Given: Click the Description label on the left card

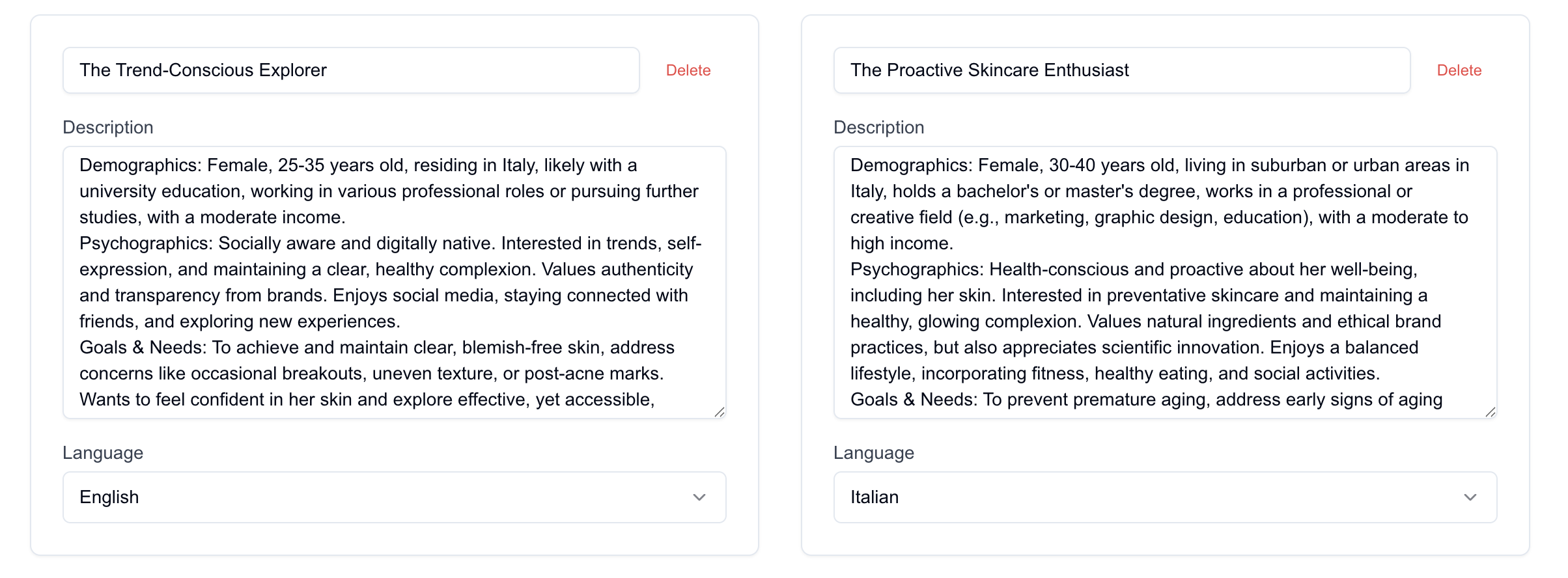Looking at the screenshot, I should click(x=108, y=127).
